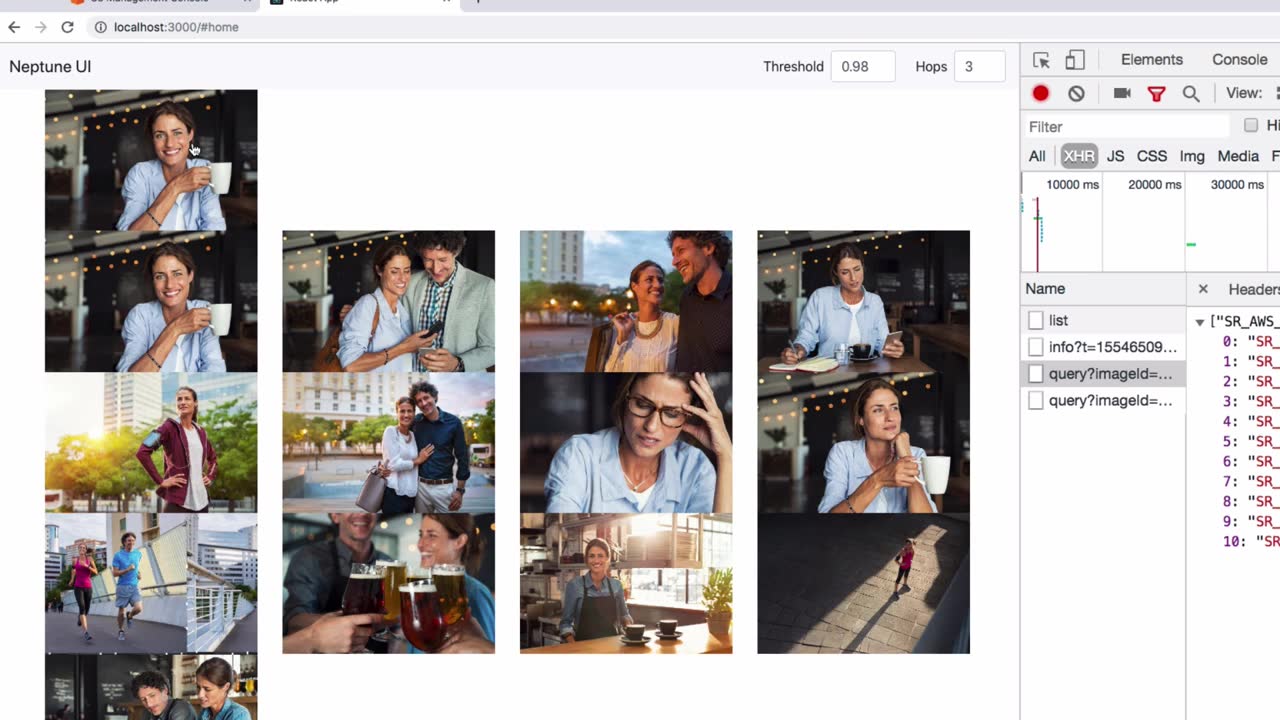
Task: Stop recording the network log
Action: tap(1041, 93)
